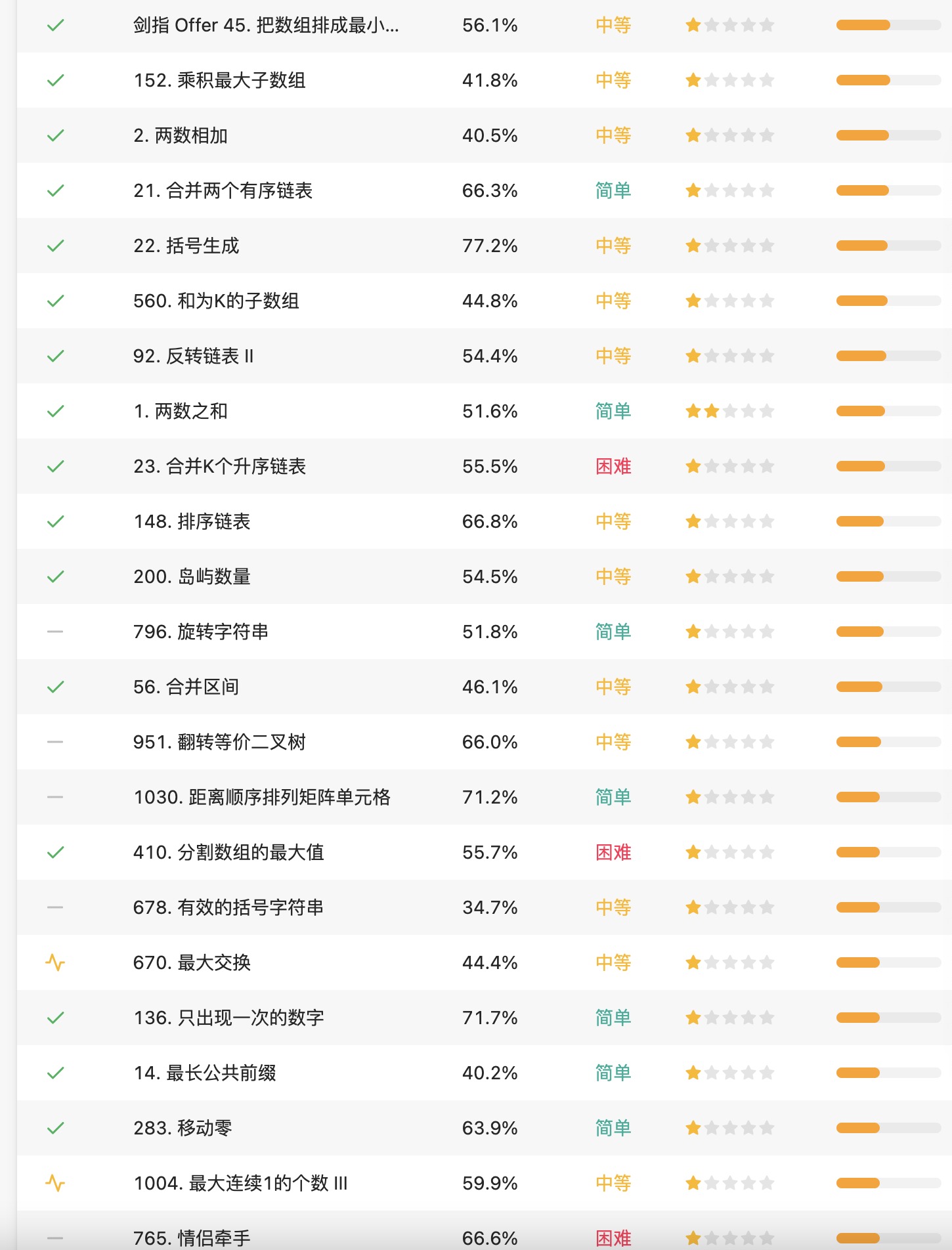The width and height of the screenshot is (952, 1250).
Task: Click the 34.7% pass rate for 678. 有效的括号字符串
Action: [x=490, y=908]
